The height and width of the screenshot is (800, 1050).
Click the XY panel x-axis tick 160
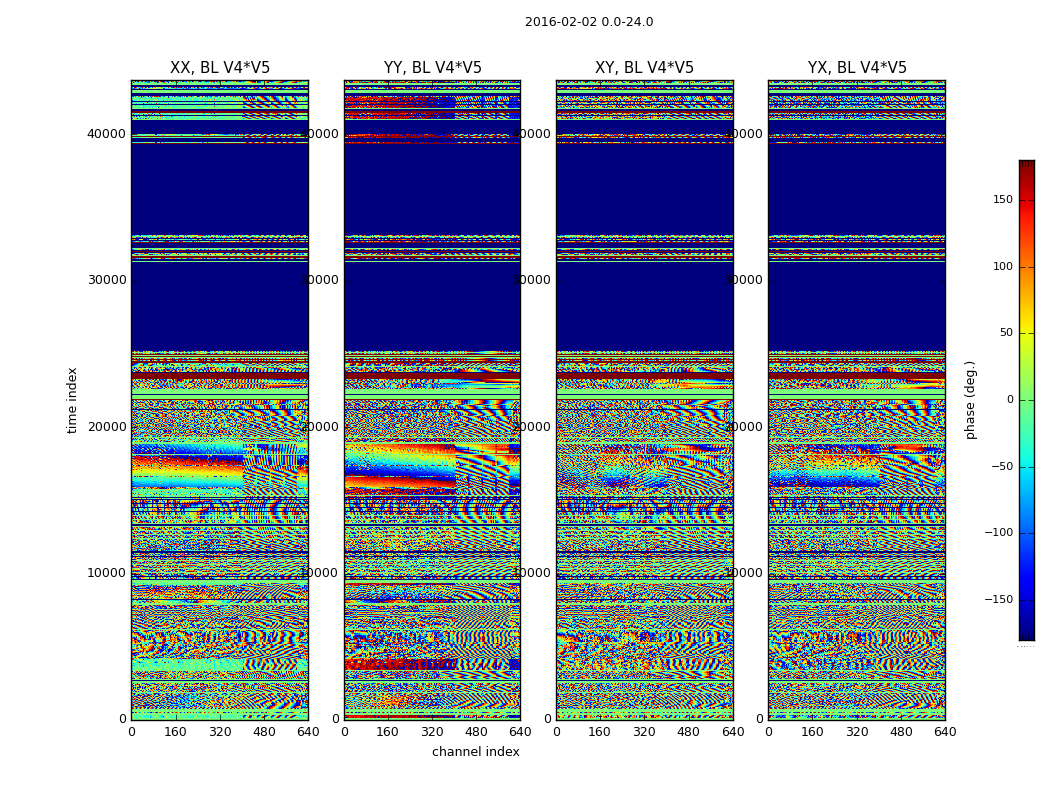[600, 732]
